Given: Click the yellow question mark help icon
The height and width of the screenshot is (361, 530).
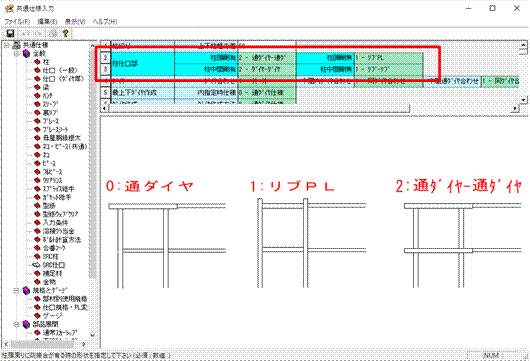Looking at the screenshot, I should 65,33.
